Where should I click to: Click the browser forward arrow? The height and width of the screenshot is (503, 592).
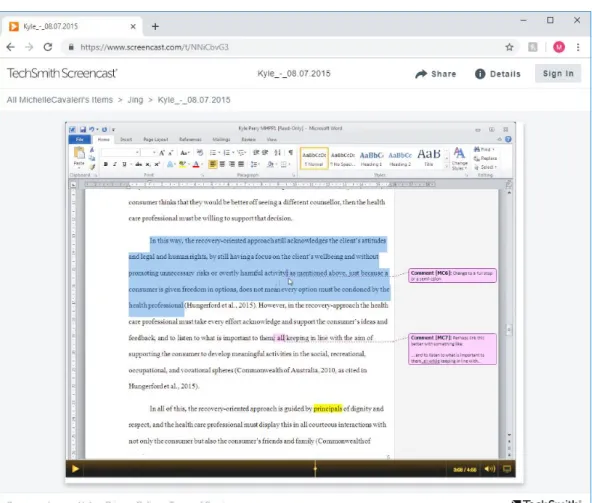pyautogui.click(x=29, y=47)
